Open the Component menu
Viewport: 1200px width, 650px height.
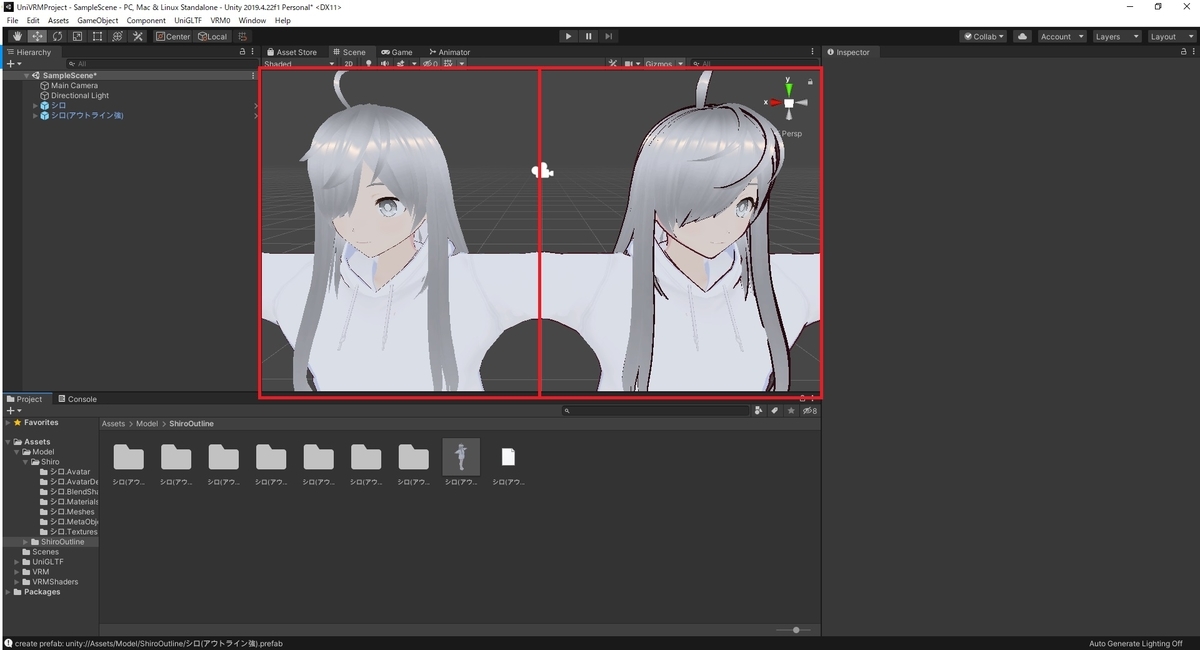[146, 20]
